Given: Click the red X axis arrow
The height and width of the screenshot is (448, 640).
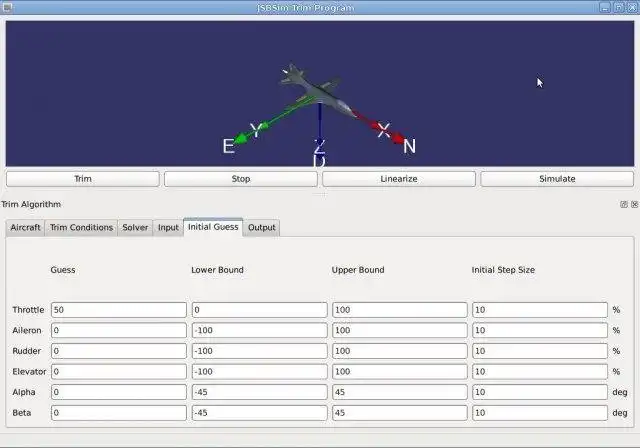Looking at the screenshot, I should (x=380, y=129).
